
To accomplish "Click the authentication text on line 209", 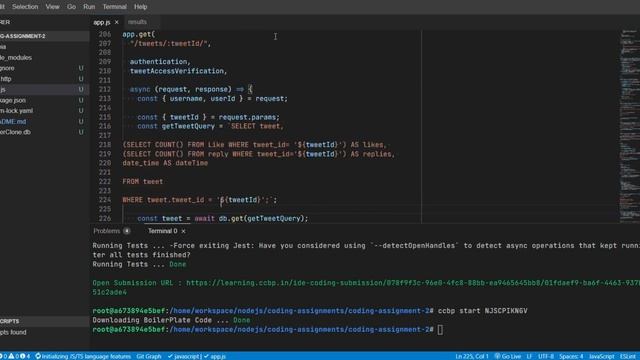I will (x=158, y=62).
